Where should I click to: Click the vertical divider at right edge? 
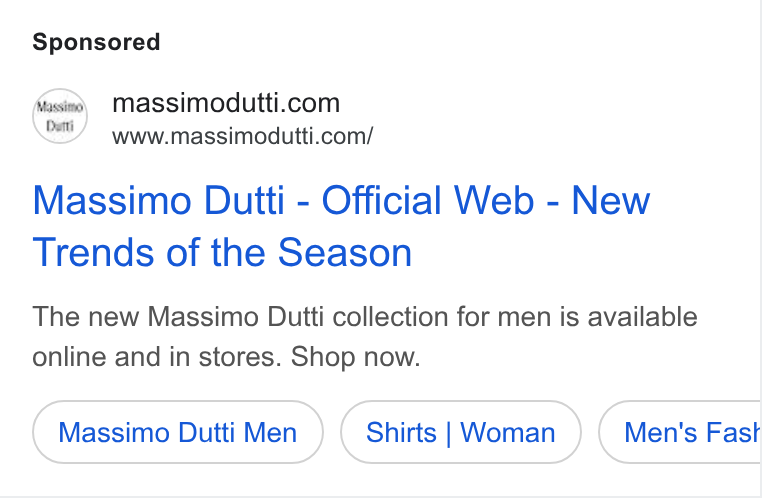click(760, 249)
